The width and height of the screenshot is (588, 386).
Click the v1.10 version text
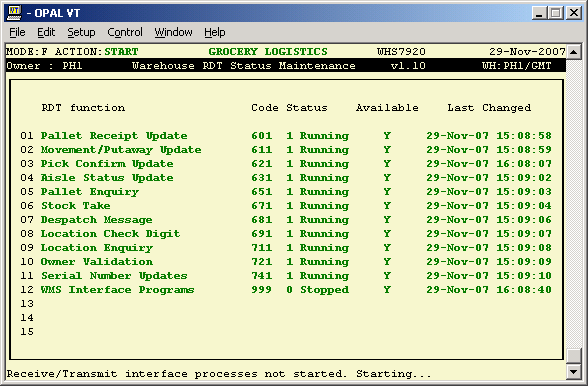click(408, 66)
